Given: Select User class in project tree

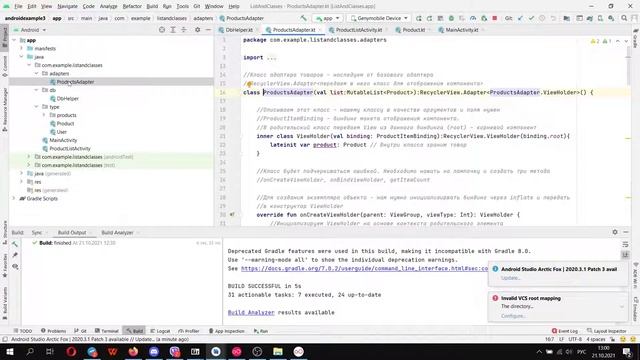Looking at the screenshot, I should coord(61,132).
